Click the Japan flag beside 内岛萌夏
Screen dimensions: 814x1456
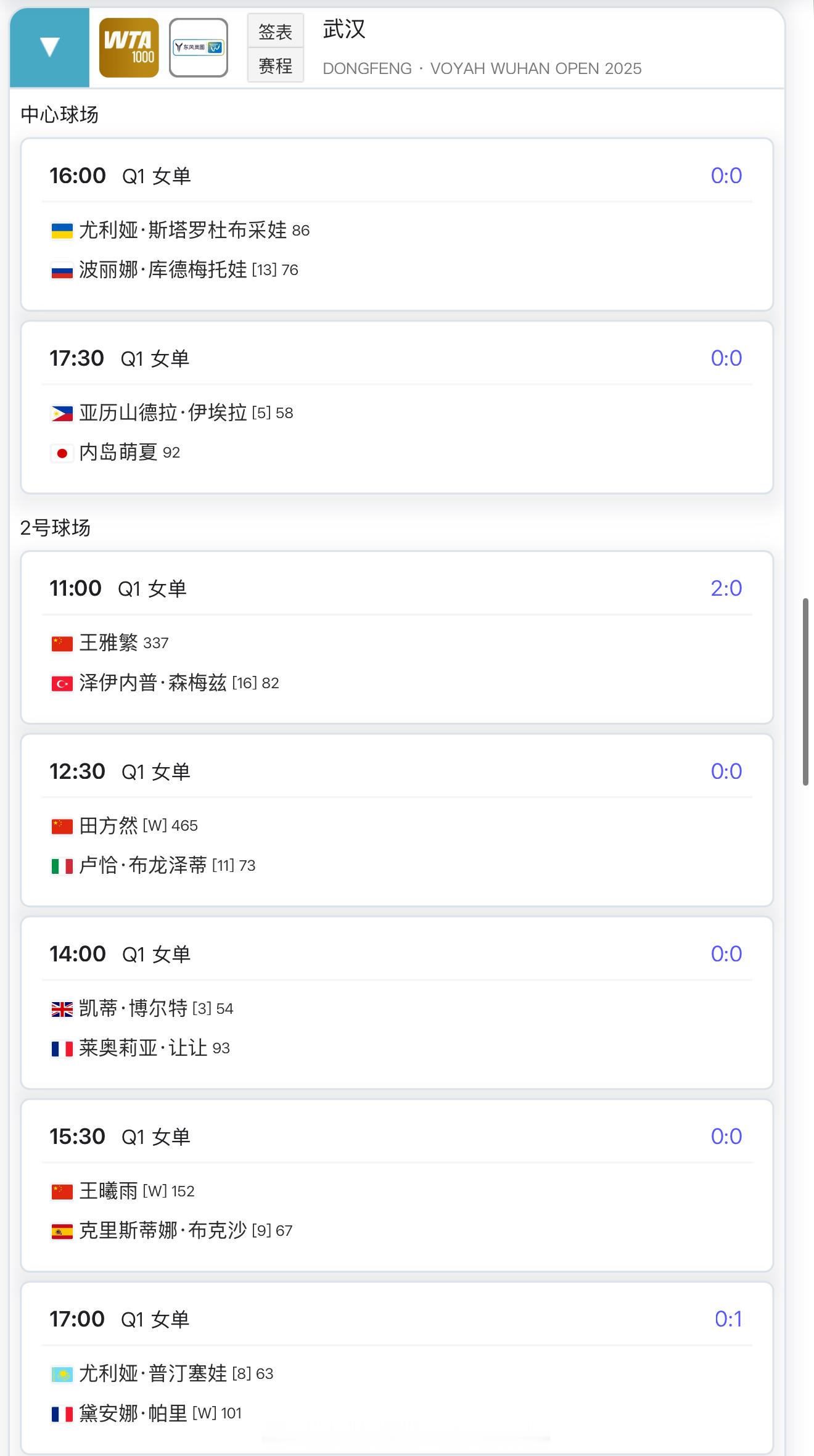click(x=62, y=453)
